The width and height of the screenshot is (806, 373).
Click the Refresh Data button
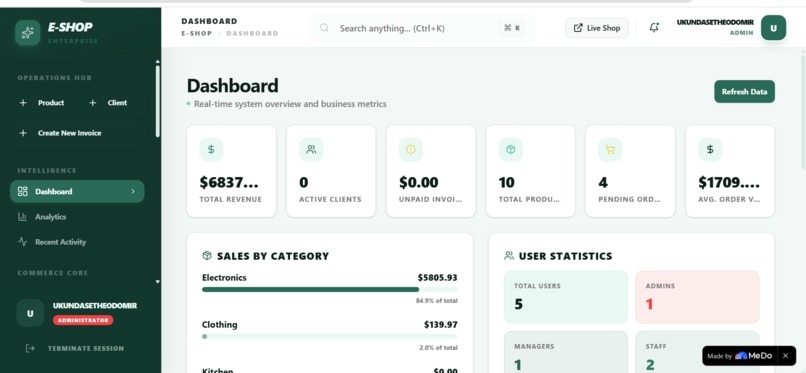point(744,91)
